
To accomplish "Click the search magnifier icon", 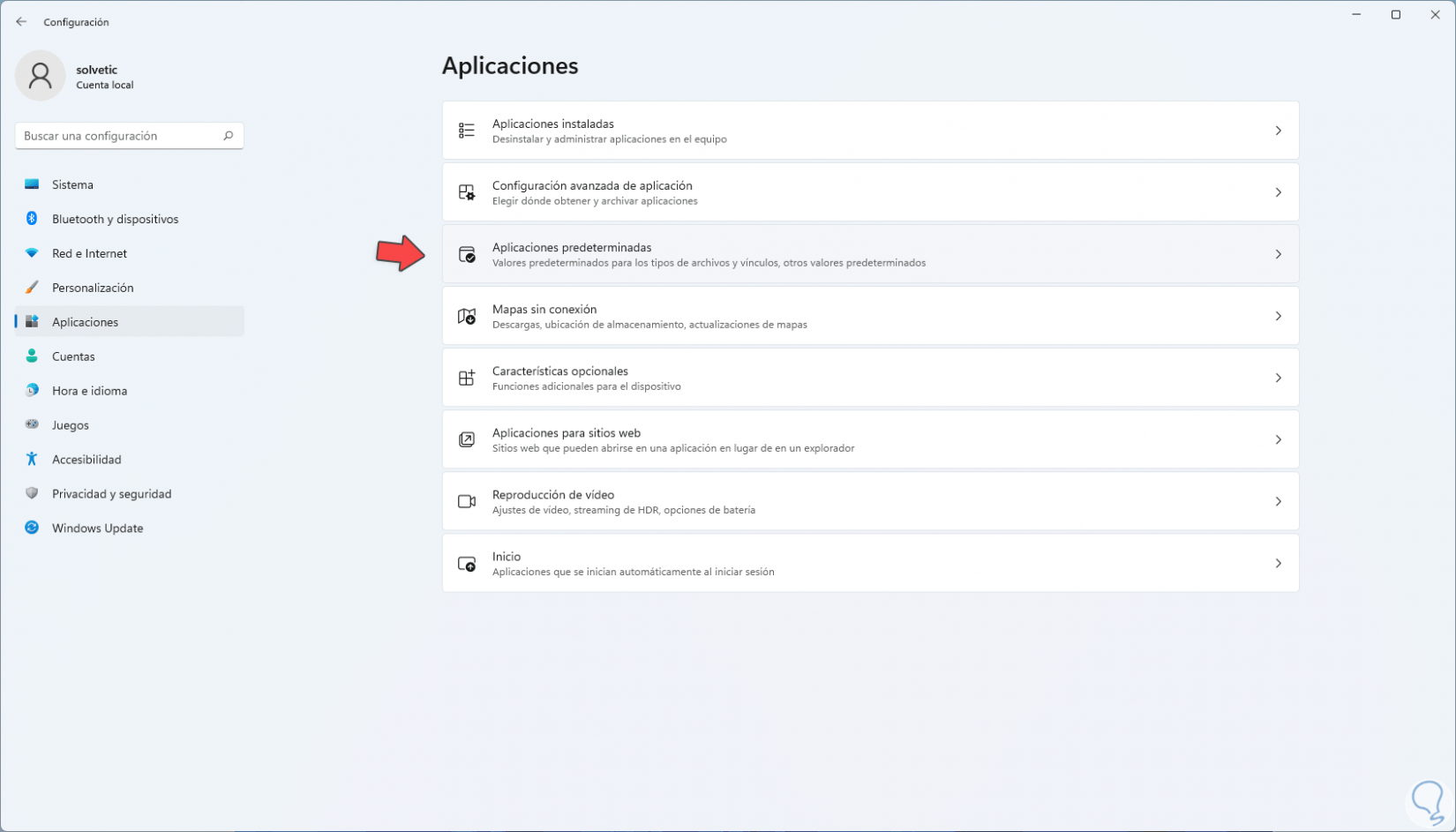I will click(228, 136).
